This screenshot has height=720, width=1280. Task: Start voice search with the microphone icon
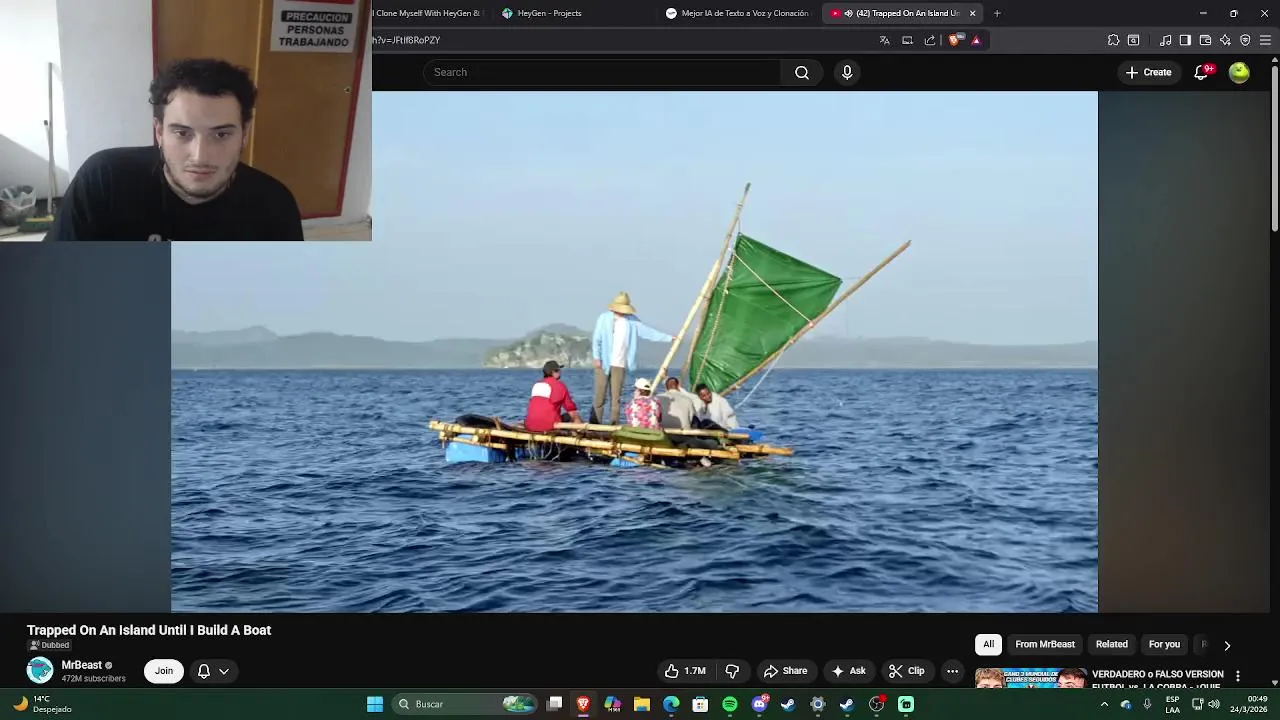coord(847,72)
